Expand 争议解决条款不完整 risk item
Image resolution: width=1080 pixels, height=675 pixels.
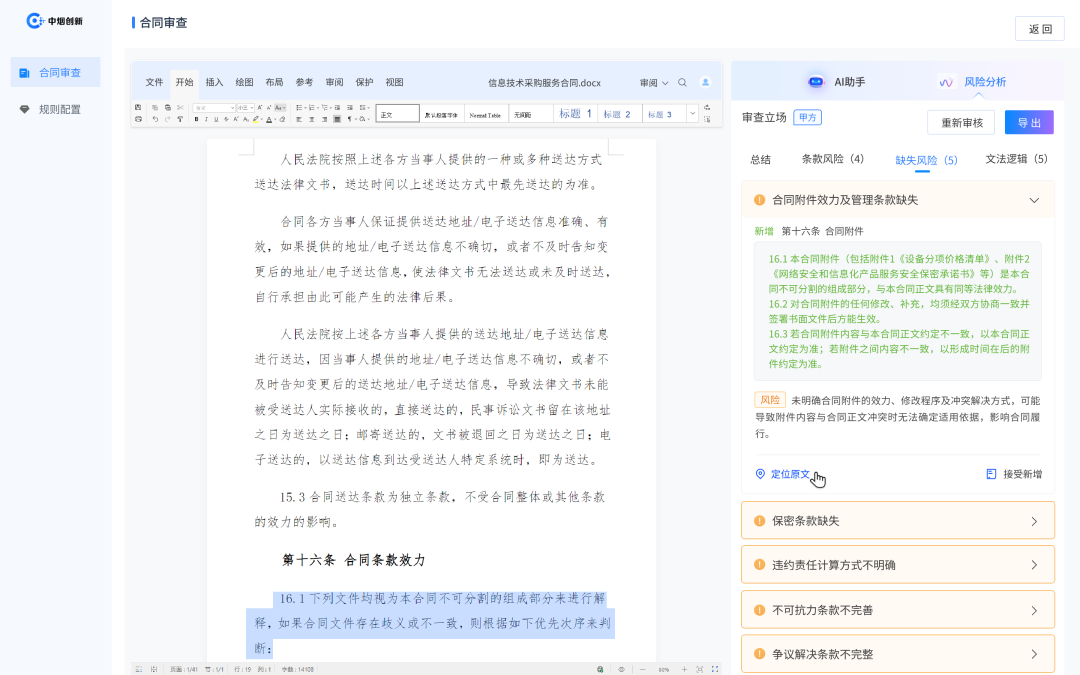click(897, 654)
